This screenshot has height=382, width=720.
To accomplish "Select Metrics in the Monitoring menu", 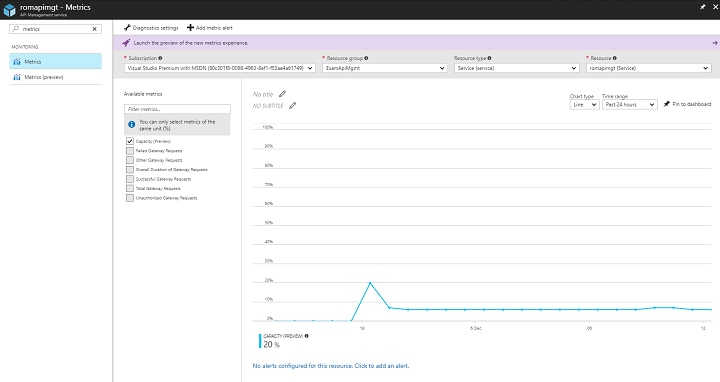I will (x=56, y=62).
